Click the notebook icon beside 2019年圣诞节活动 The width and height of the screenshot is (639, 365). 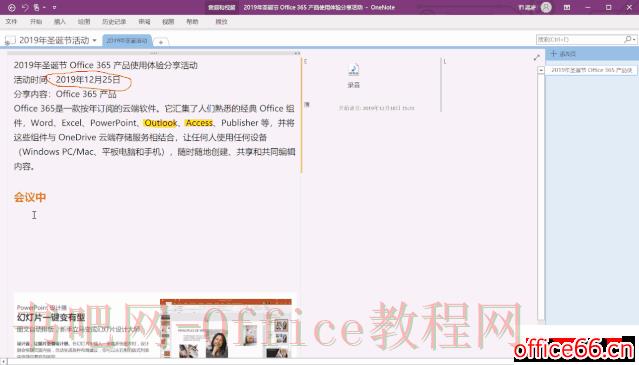pyautogui.click(x=10, y=40)
